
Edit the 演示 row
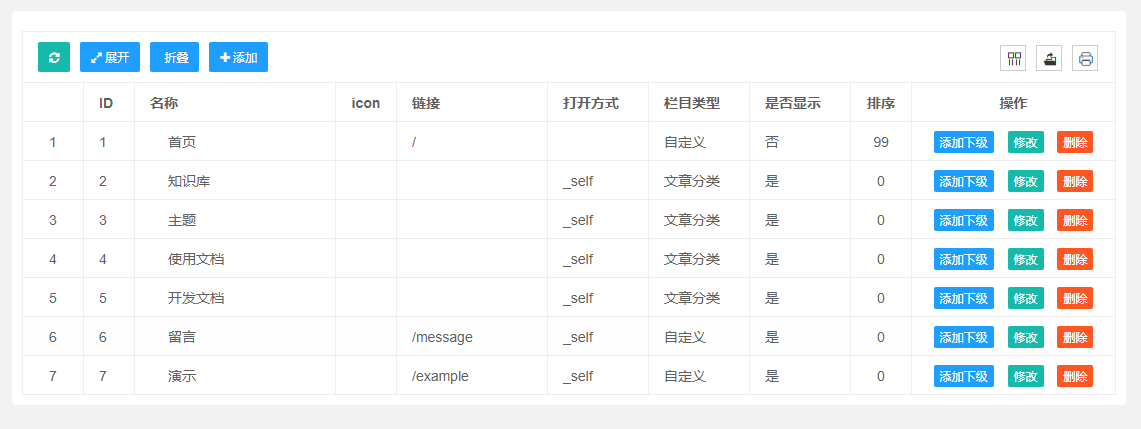coord(1025,377)
